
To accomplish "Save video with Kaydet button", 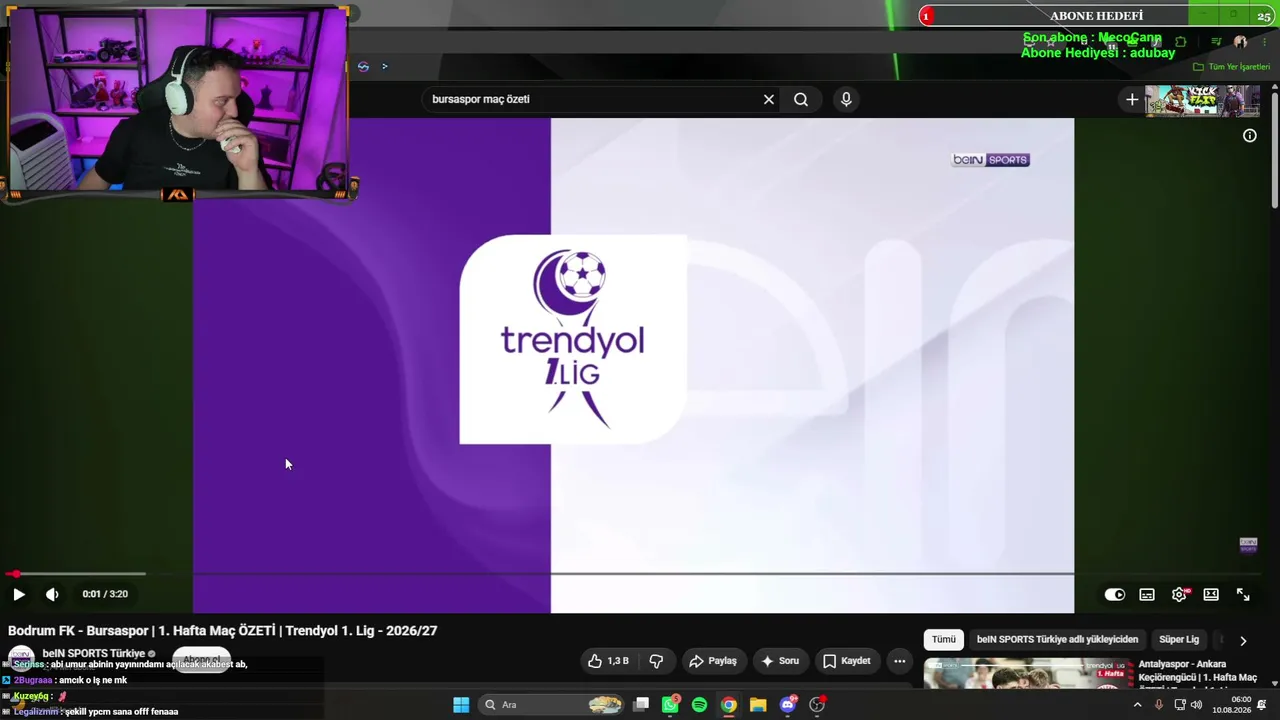I will (847, 661).
